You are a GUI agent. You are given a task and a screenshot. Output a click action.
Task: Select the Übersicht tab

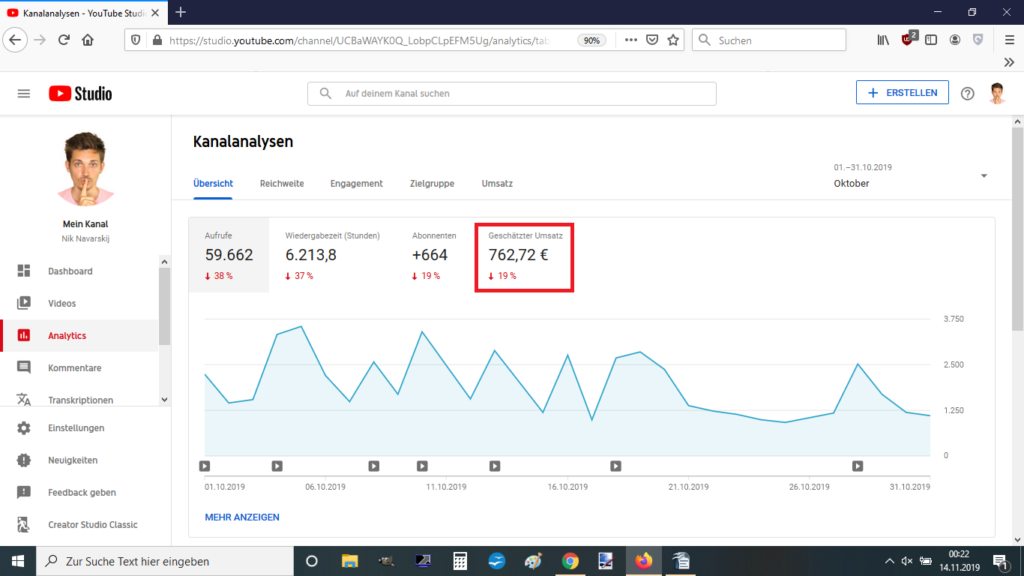pos(213,184)
